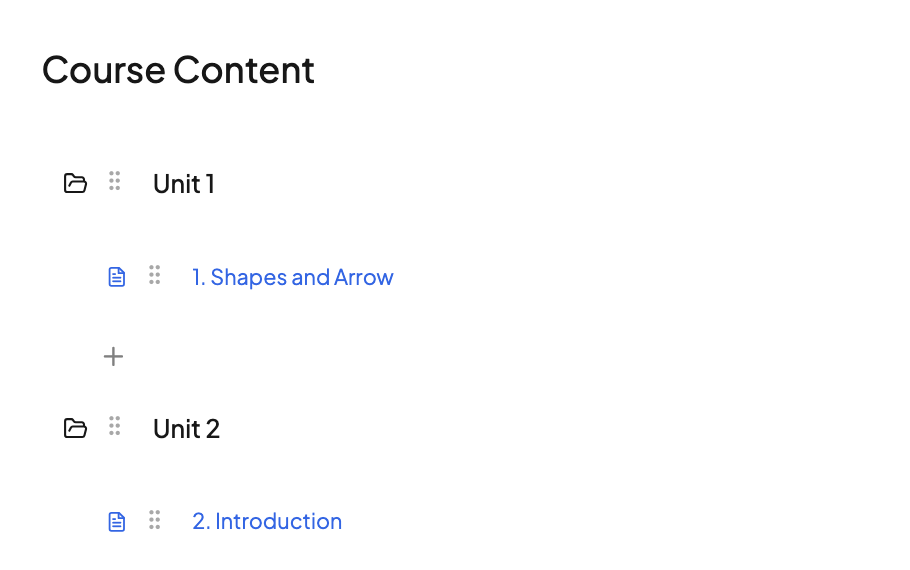910x570 pixels.
Task: Open the 1. Shapes and Arrow lesson link
Action: 292,277
